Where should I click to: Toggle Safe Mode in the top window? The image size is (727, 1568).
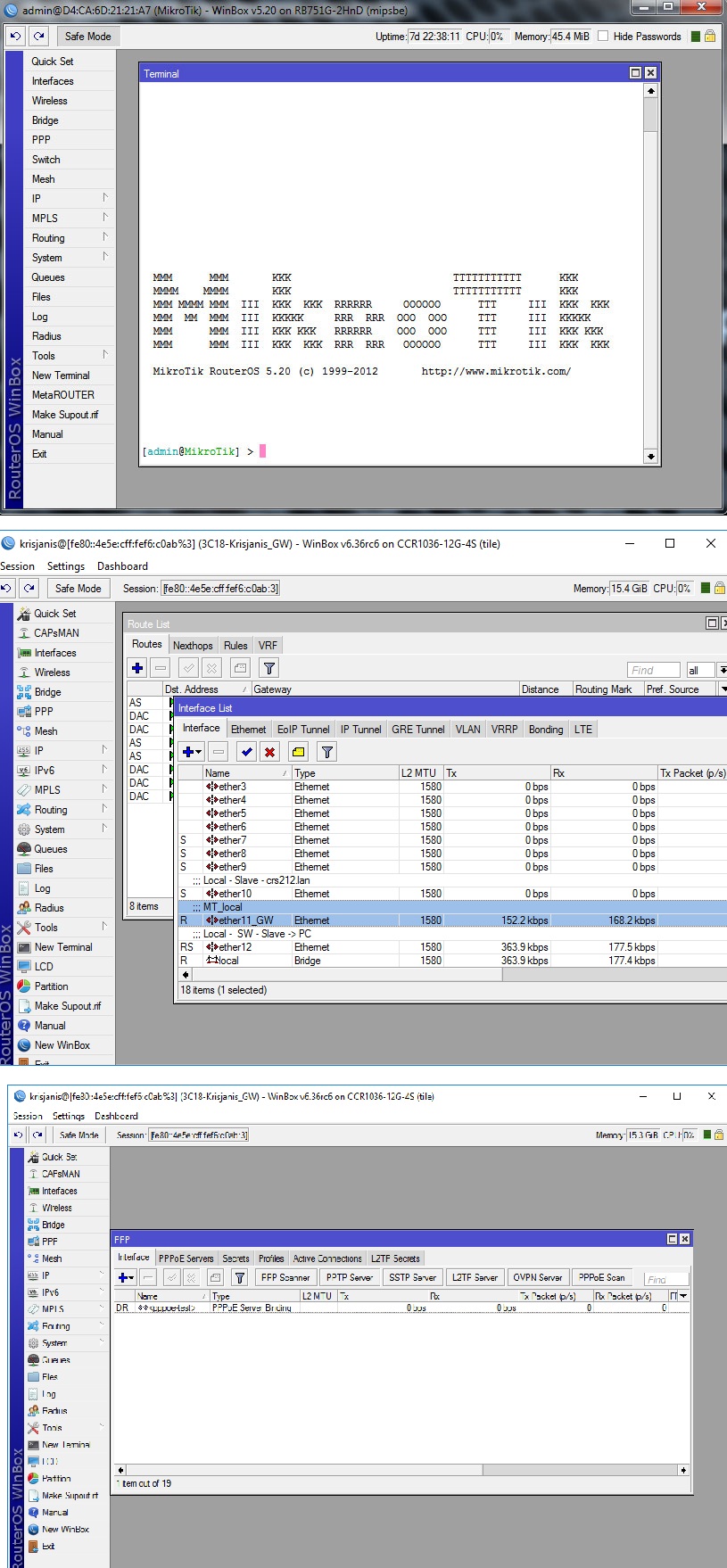pos(87,37)
